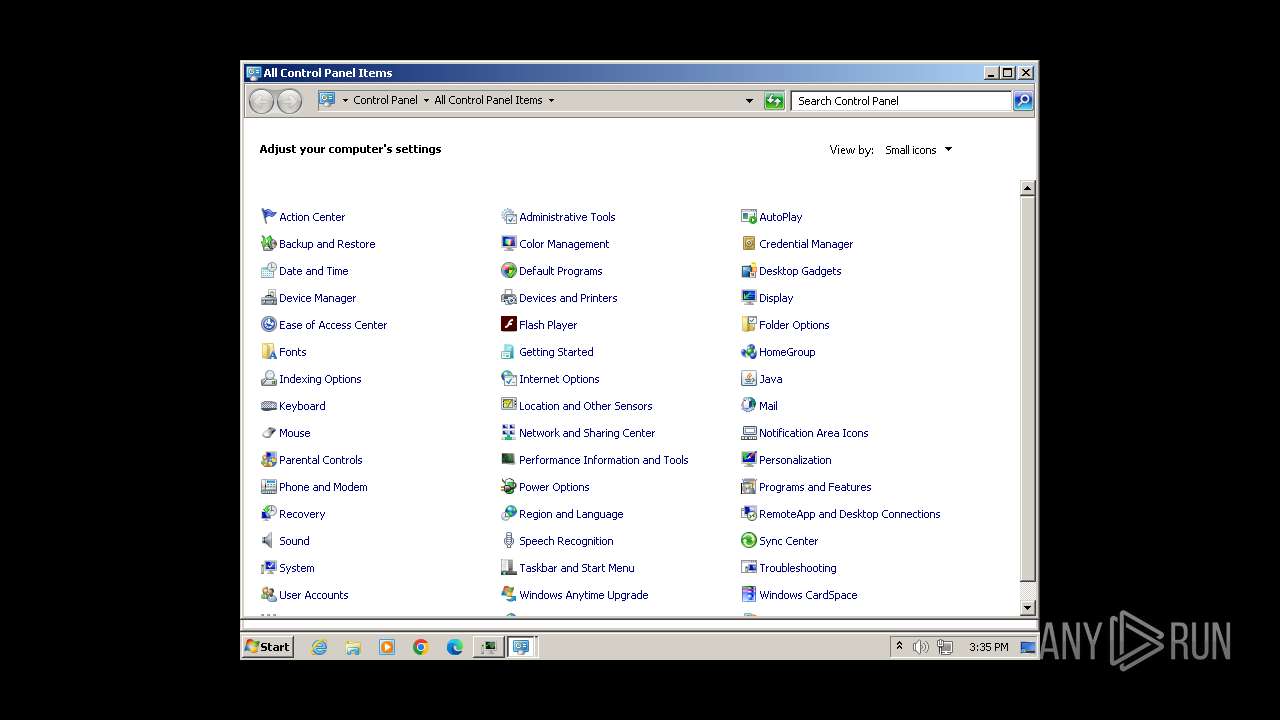Open the Mail icon
Image resolution: width=1280 pixels, height=720 pixels.
748,405
